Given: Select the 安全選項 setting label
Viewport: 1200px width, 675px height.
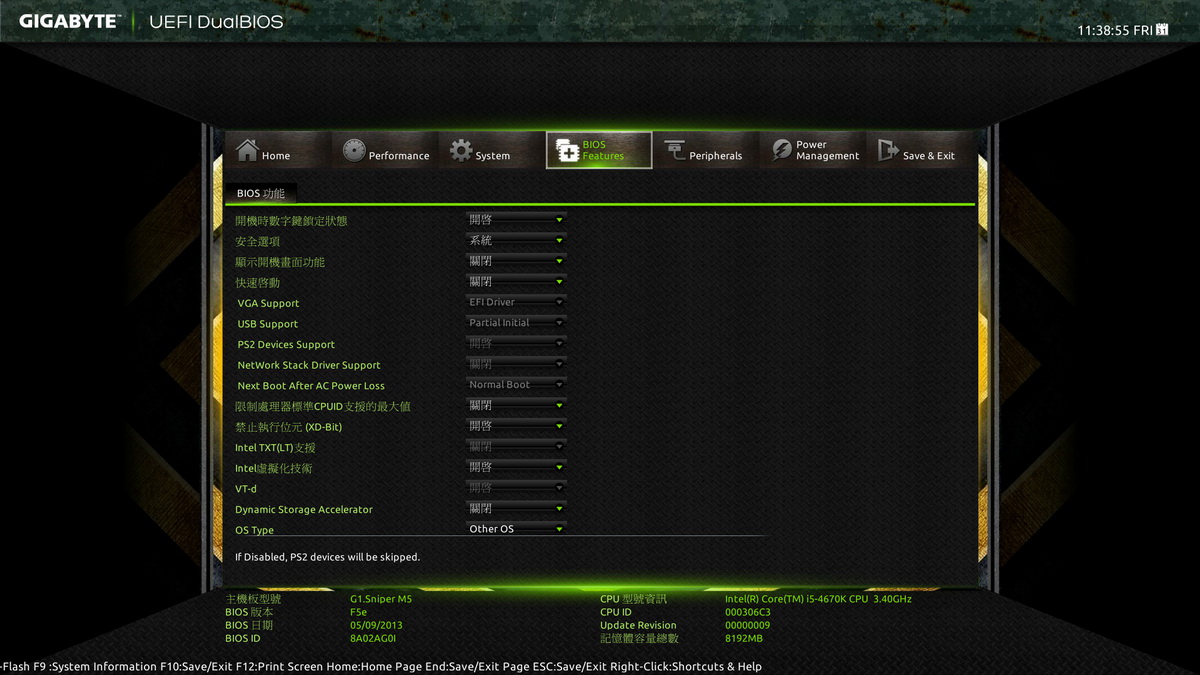Looking at the screenshot, I should pyautogui.click(x=257, y=242).
